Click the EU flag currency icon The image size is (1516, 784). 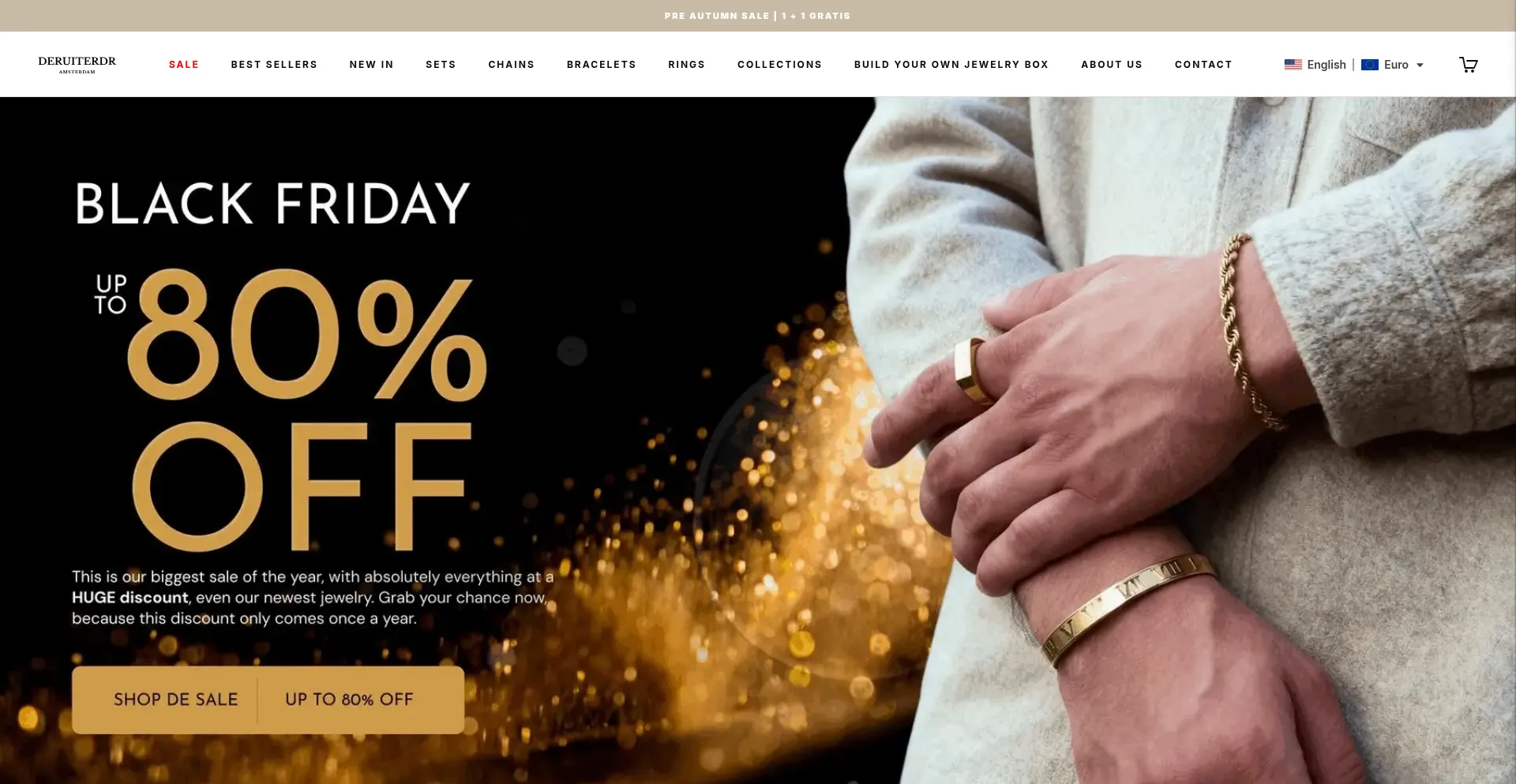click(x=1370, y=65)
